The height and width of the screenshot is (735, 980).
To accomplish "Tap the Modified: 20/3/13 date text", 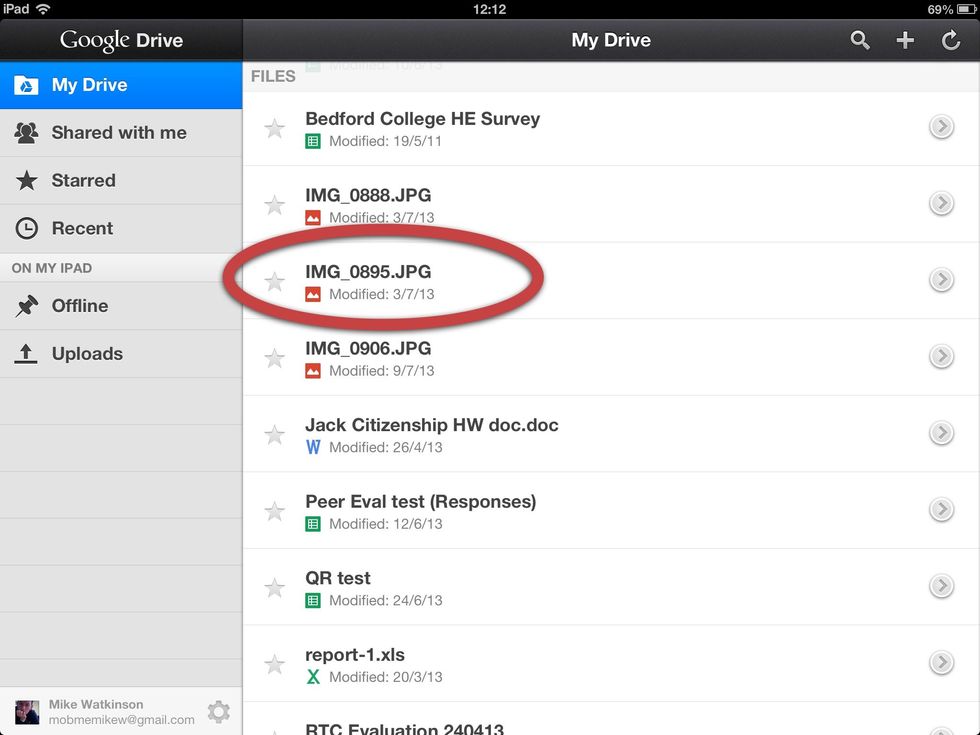I will point(386,677).
